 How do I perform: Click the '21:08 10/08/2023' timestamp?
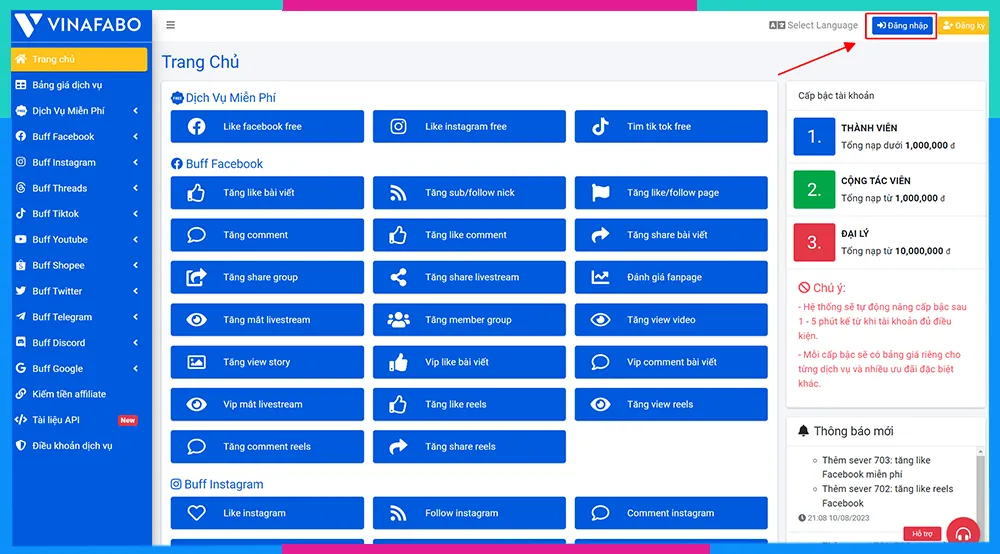pos(834,518)
